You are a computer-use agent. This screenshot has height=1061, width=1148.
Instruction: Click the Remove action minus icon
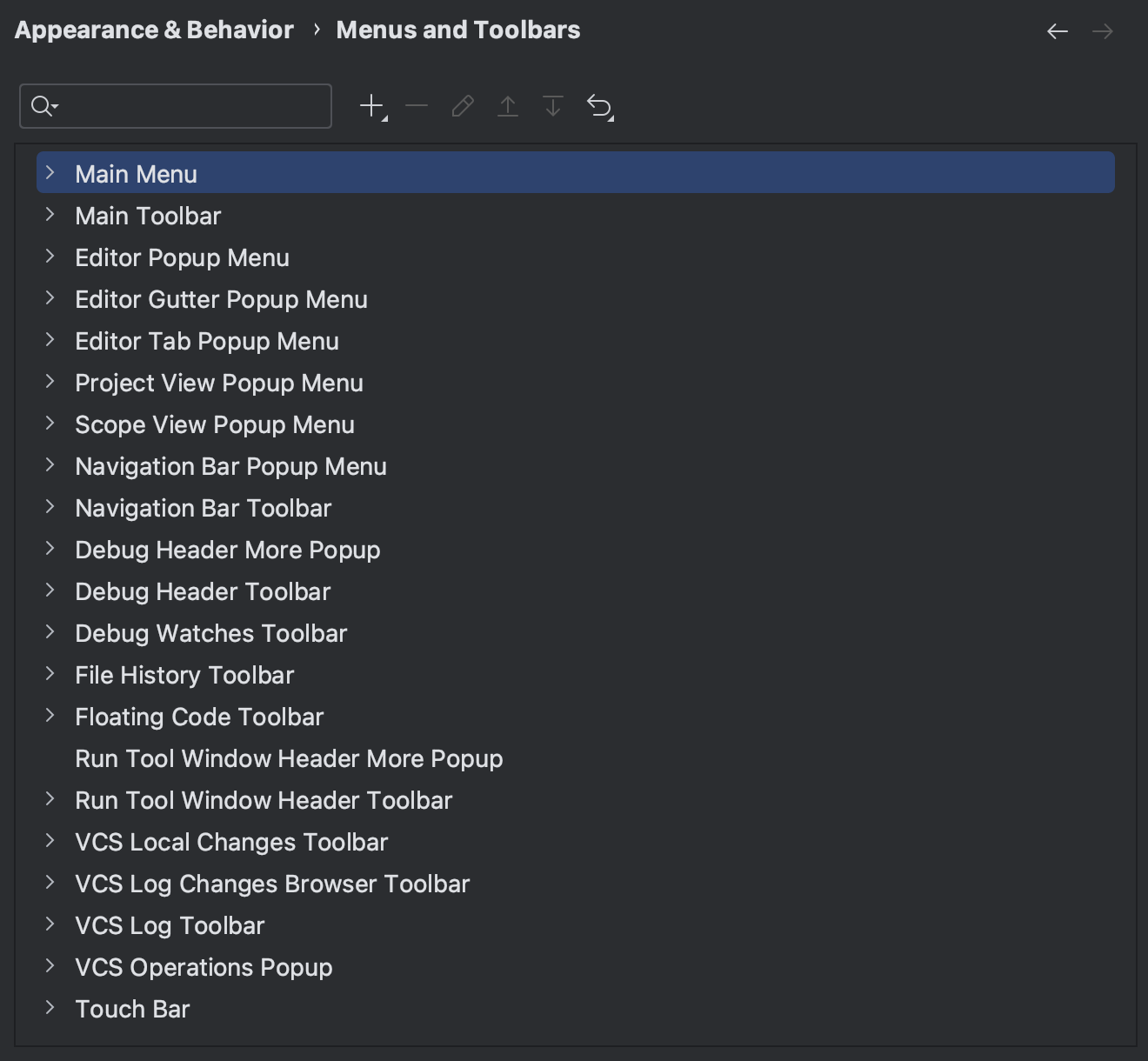click(416, 105)
